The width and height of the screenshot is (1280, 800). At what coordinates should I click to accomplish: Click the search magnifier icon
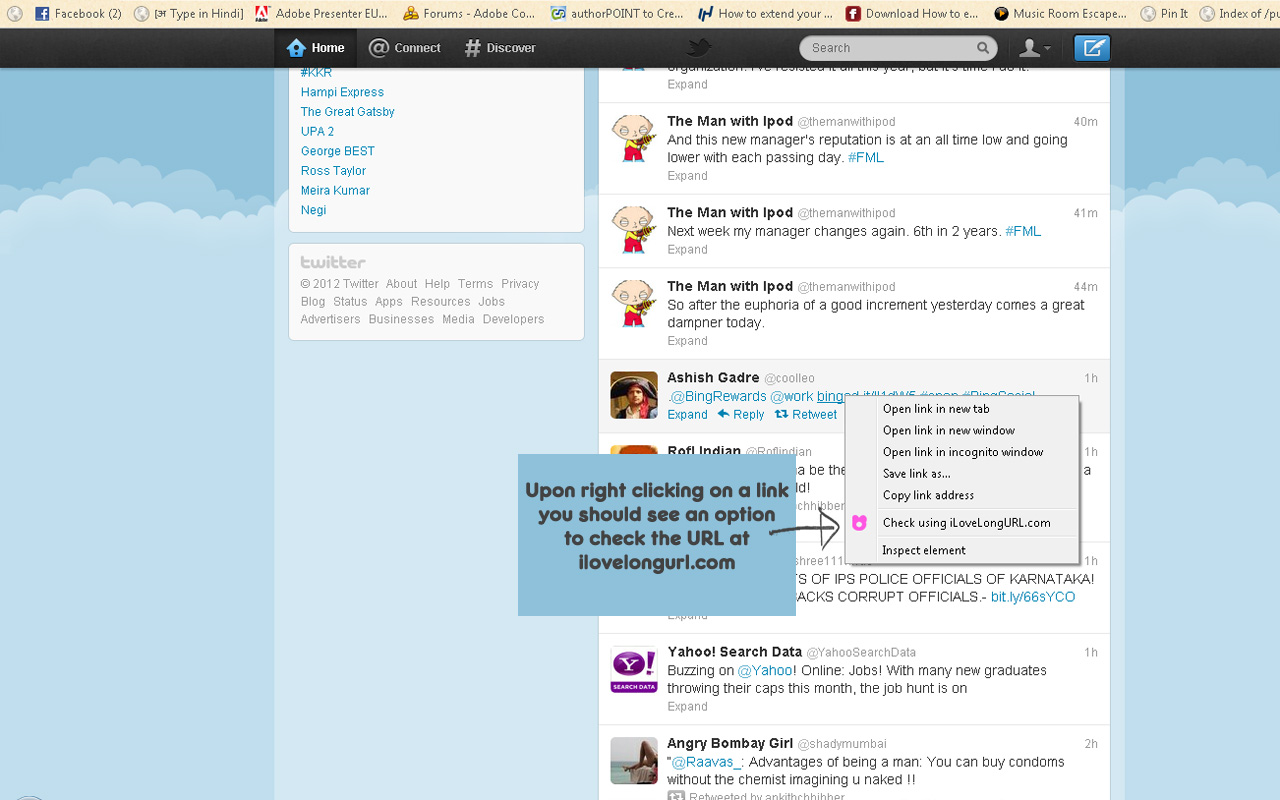tap(983, 48)
